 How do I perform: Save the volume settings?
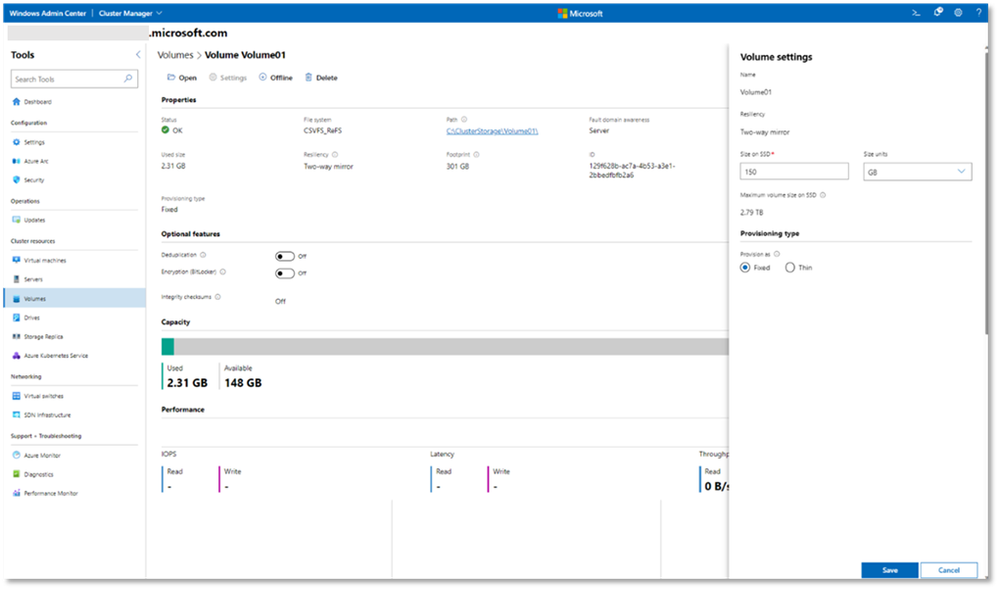[889, 570]
